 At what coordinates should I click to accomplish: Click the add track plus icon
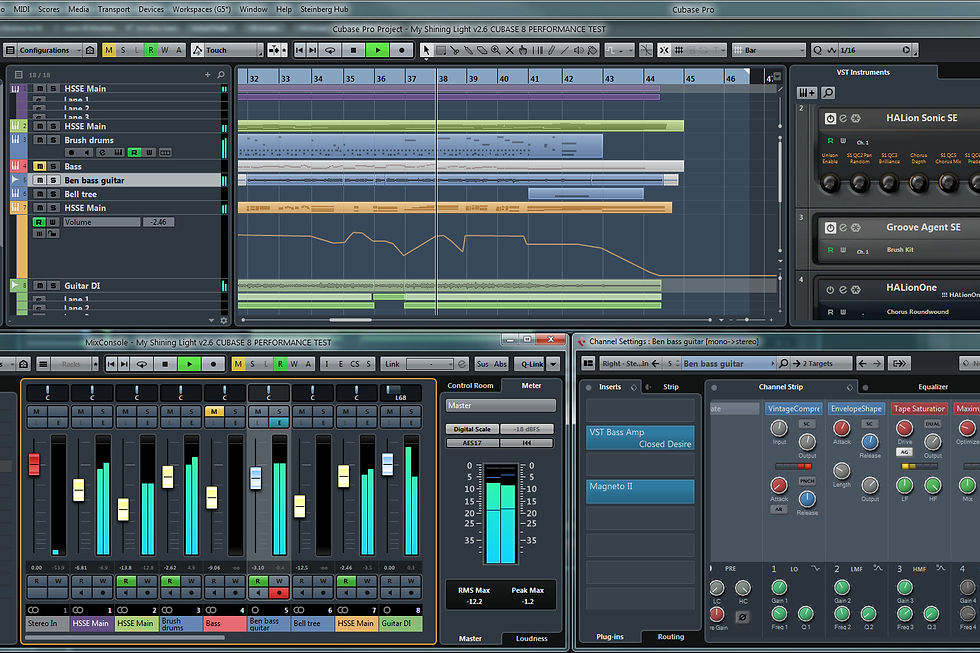click(x=208, y=75)
